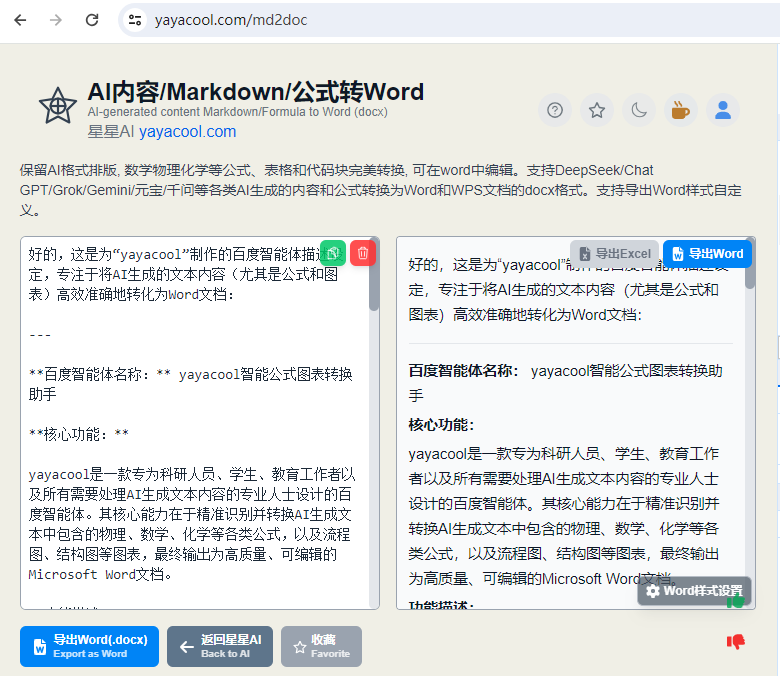Toggle dark mode with the moon icon
The height and width of the screenshot is (676, 780).
pyautogui.click(x=639, y=110)
